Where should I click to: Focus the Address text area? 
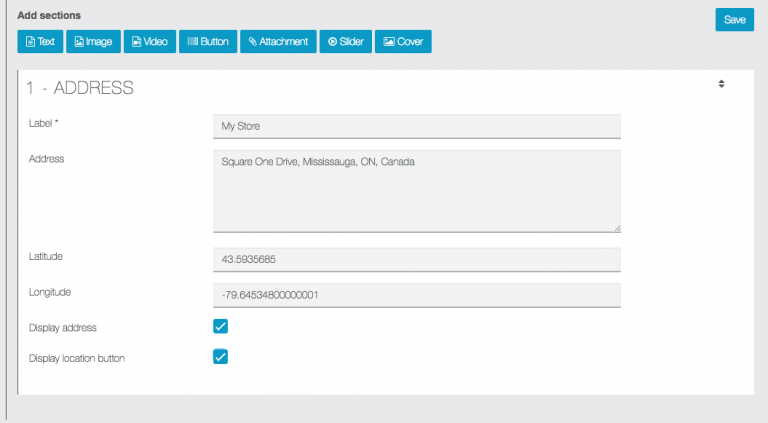point(416,191)
